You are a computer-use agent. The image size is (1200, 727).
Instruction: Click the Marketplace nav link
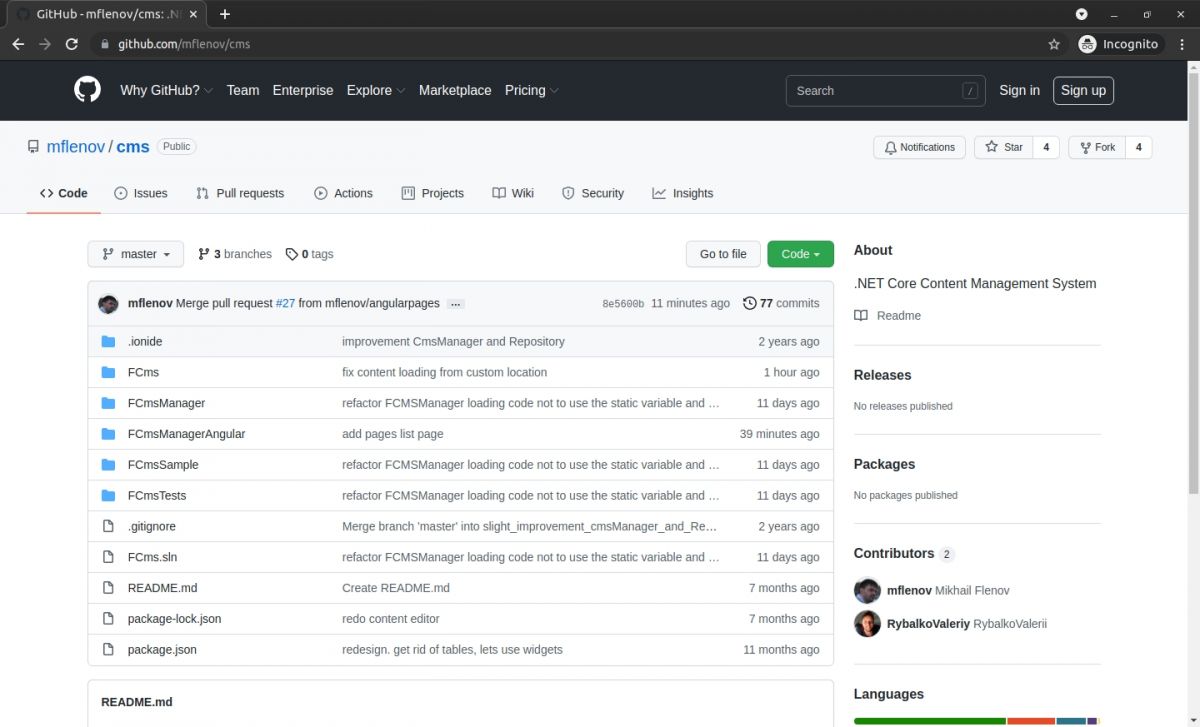(455, 90)
